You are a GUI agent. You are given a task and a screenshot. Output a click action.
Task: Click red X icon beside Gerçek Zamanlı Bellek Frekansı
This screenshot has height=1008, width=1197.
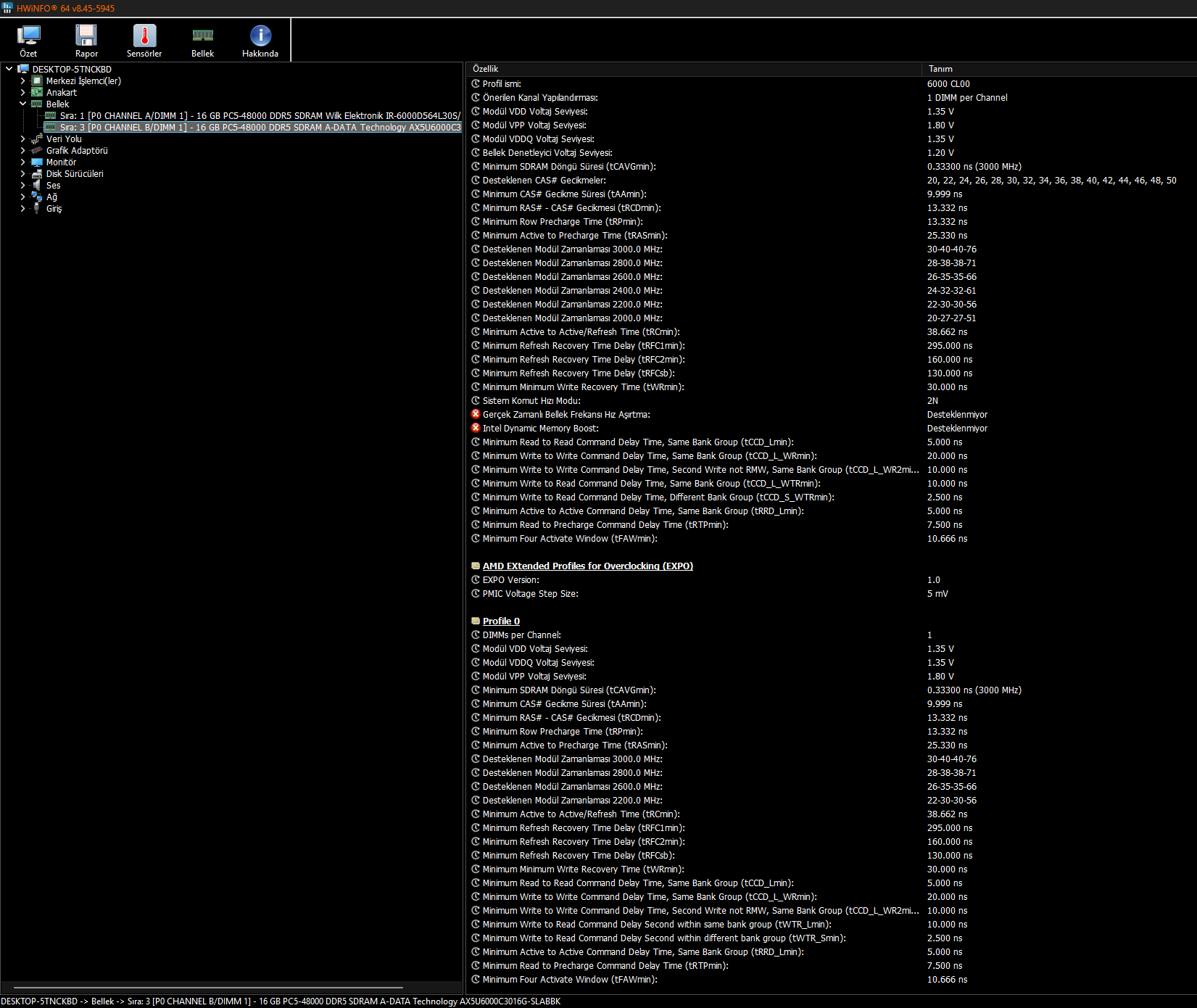476,414
